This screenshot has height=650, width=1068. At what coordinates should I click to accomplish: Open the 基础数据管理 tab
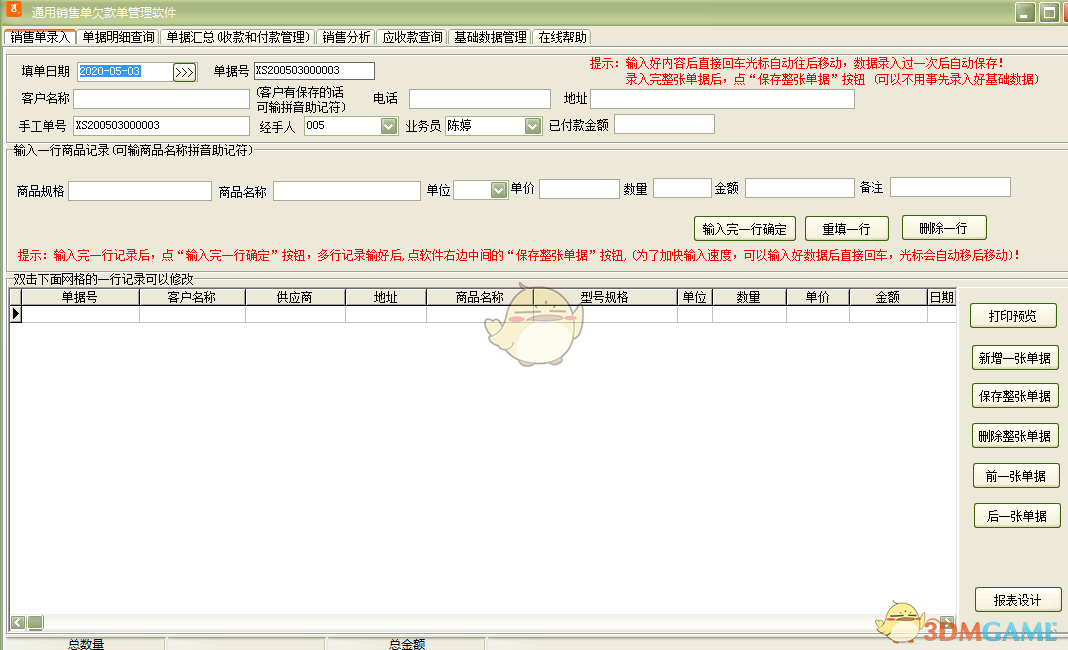pos(490,36)
